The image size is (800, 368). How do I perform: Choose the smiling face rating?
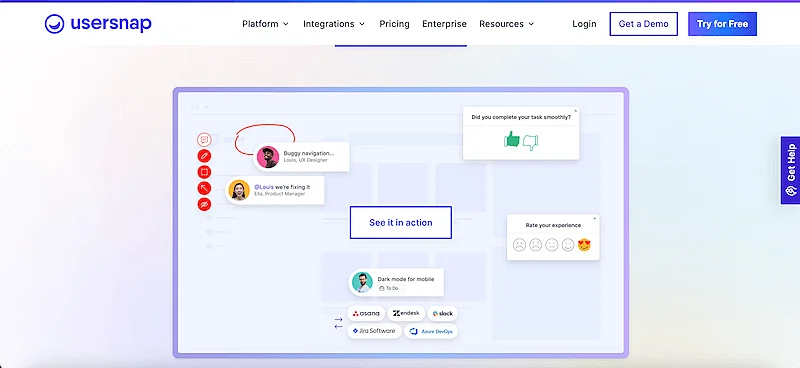coord(568,245)
